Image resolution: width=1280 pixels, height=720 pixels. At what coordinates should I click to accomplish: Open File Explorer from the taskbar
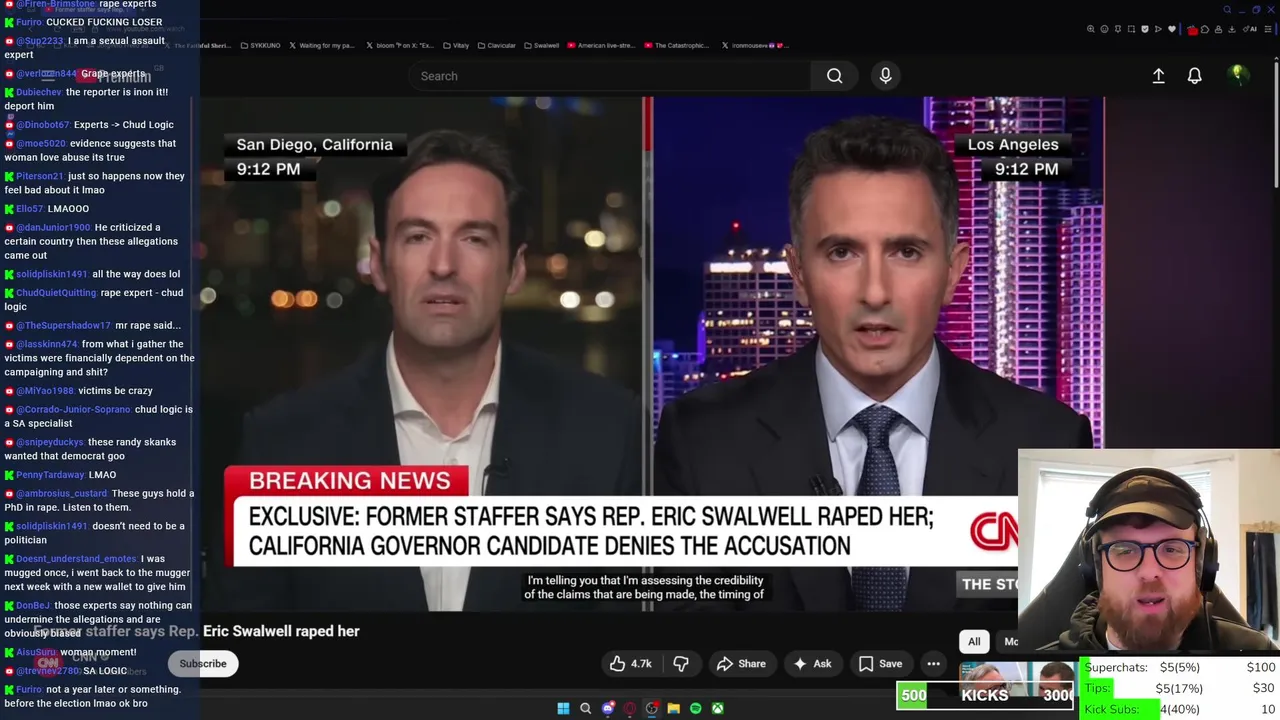674,709
